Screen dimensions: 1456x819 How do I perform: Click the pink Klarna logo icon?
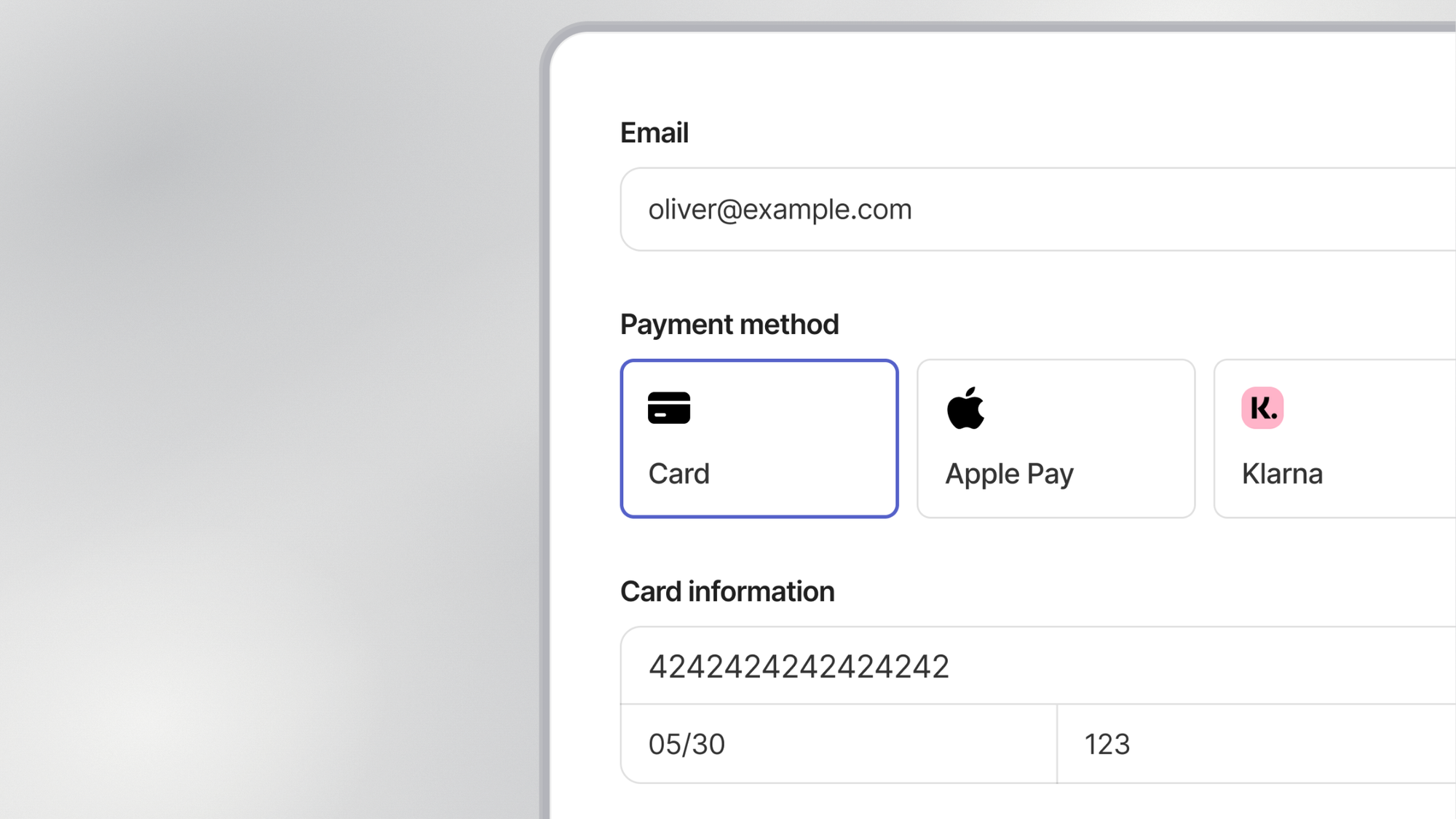click(1262, 408)
